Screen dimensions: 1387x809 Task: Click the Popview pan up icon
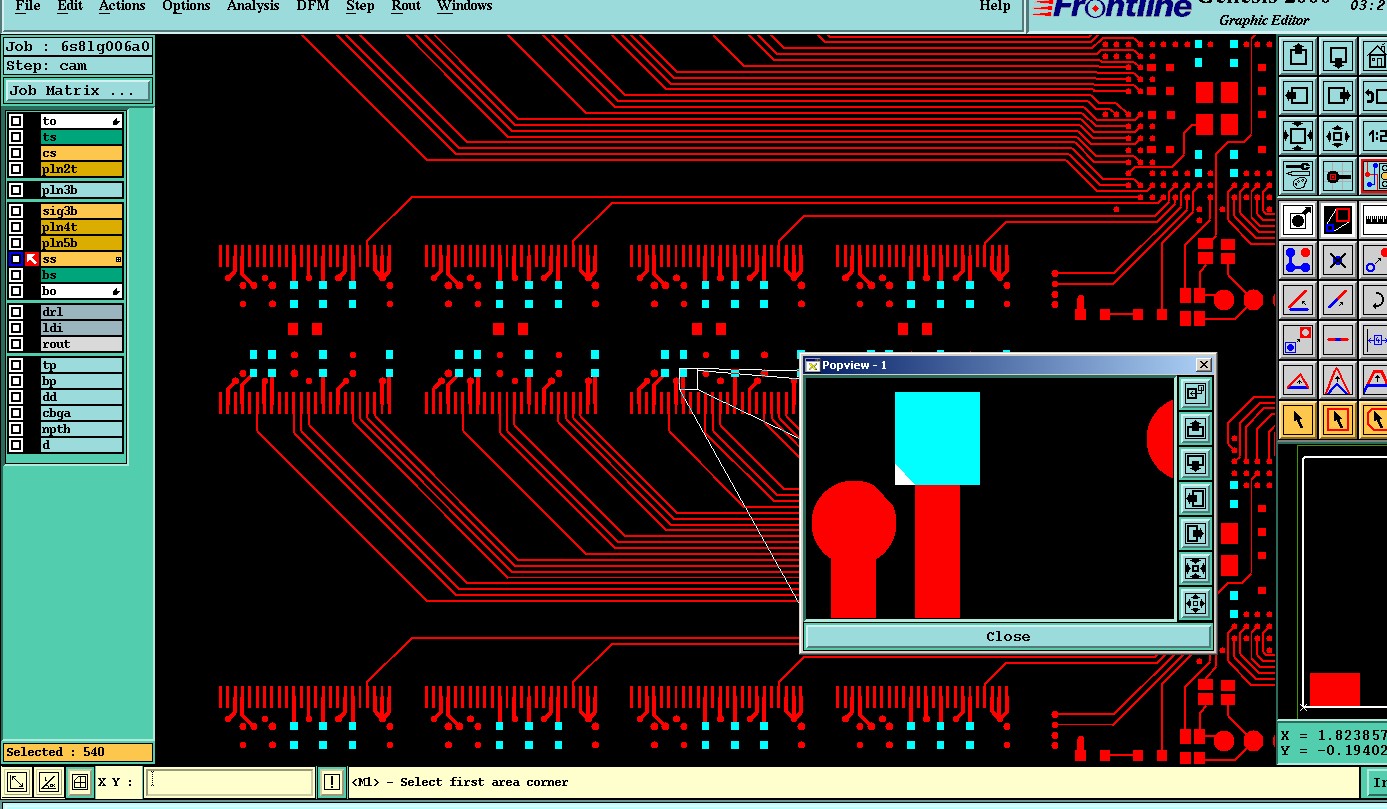point(1195,429)
